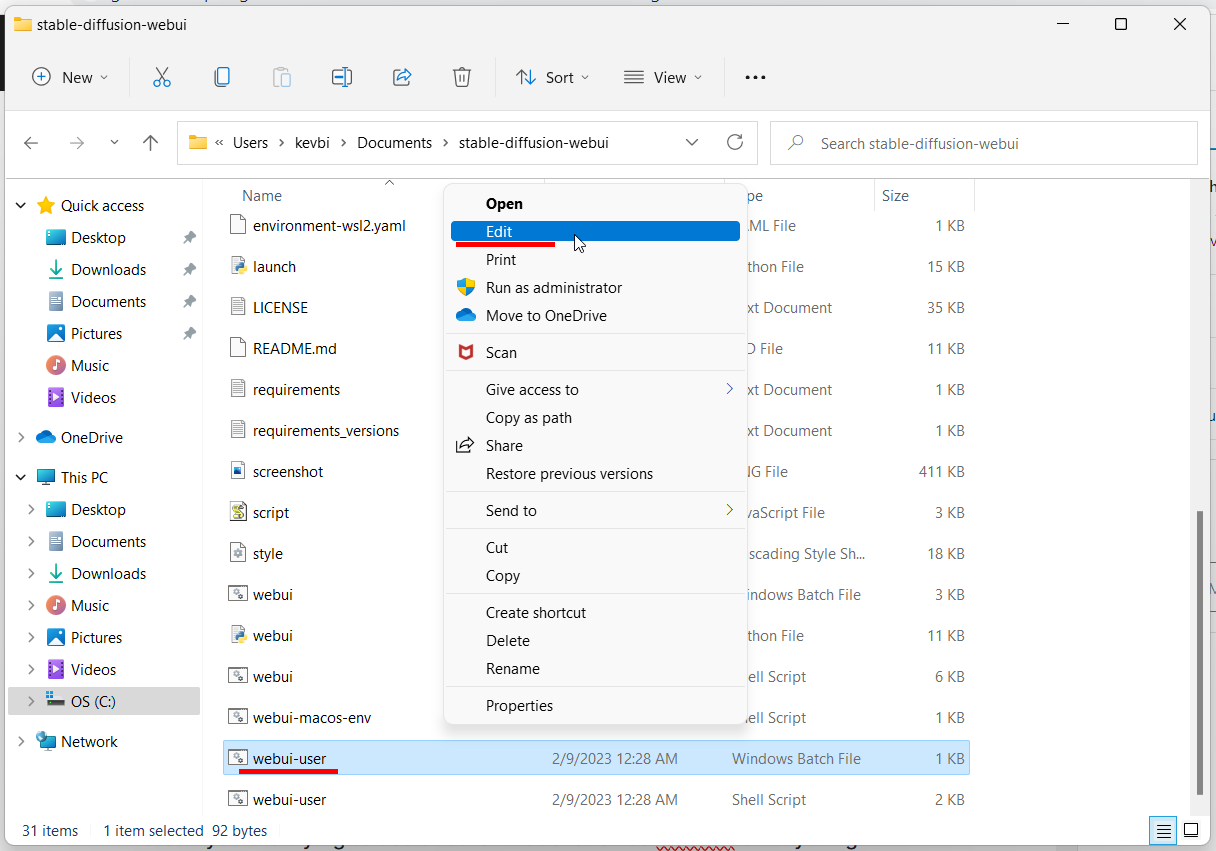The image size is (1216, 851).
Task: Delete the file with the toolbar trash icon
Action: pos(461,77)
